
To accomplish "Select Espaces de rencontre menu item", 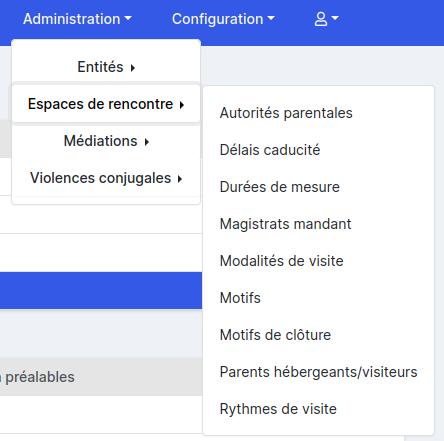I will pos(106,104).
